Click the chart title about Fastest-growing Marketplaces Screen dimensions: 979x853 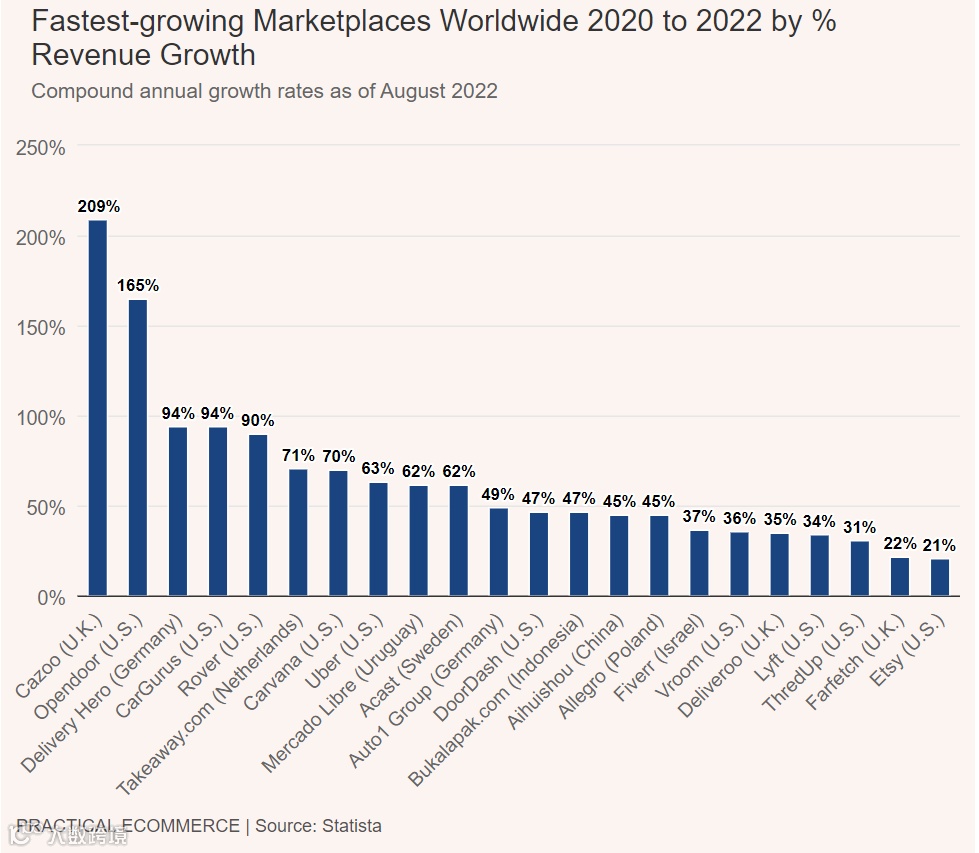(x=434, y=37)
